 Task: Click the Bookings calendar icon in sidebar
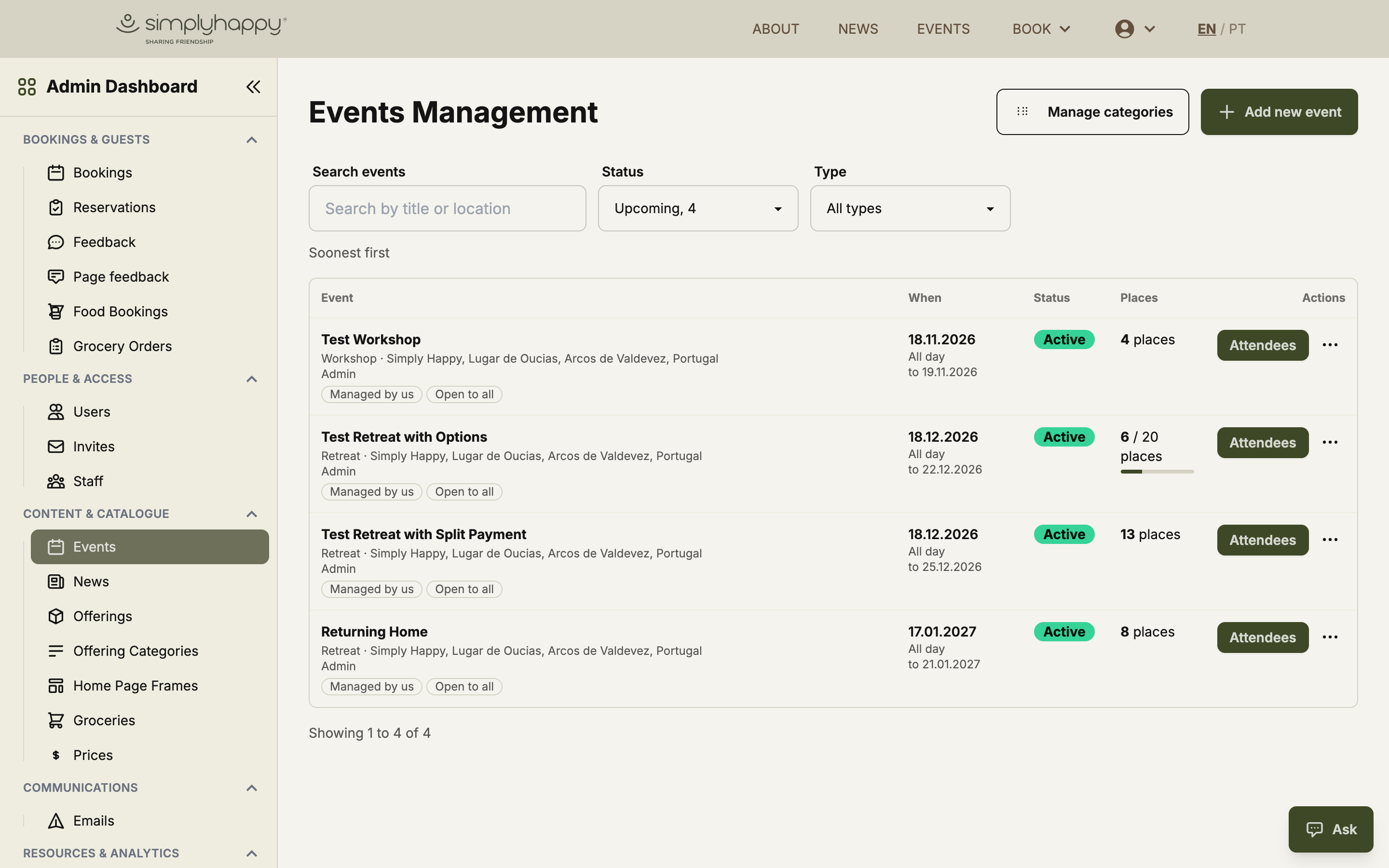(x=55, y=173)
